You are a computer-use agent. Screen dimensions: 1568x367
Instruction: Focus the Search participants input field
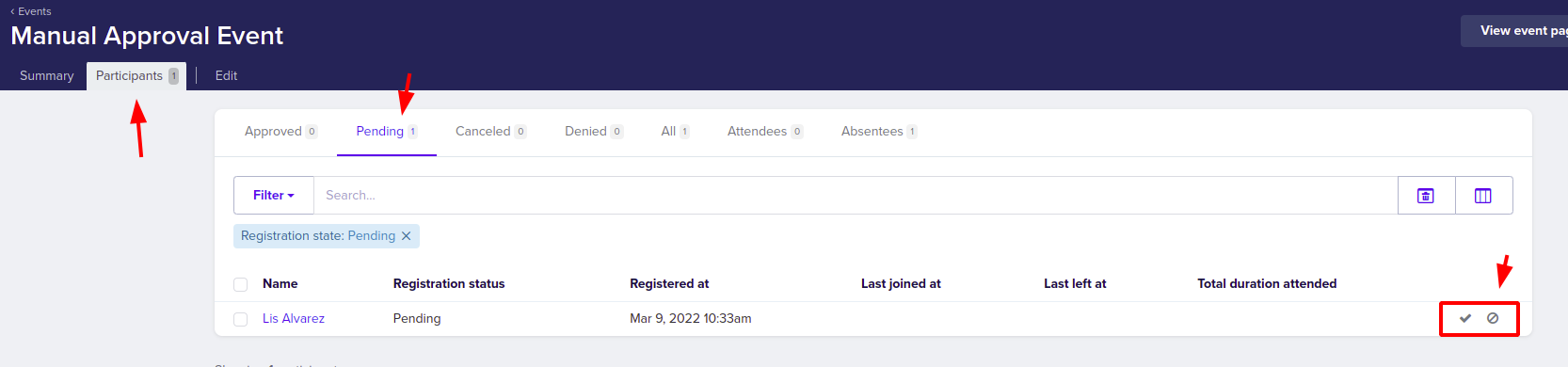(x=856, y=195)
